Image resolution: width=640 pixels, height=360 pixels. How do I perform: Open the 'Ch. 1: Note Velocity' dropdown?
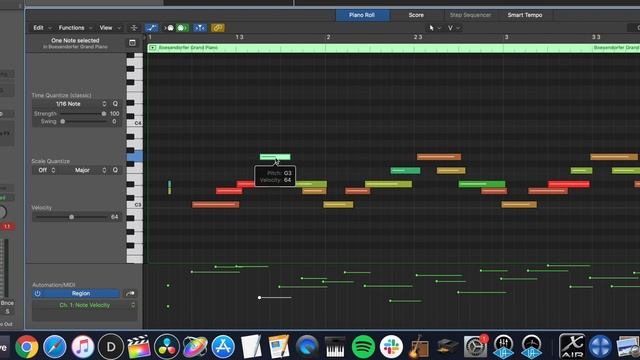point(84,305)
